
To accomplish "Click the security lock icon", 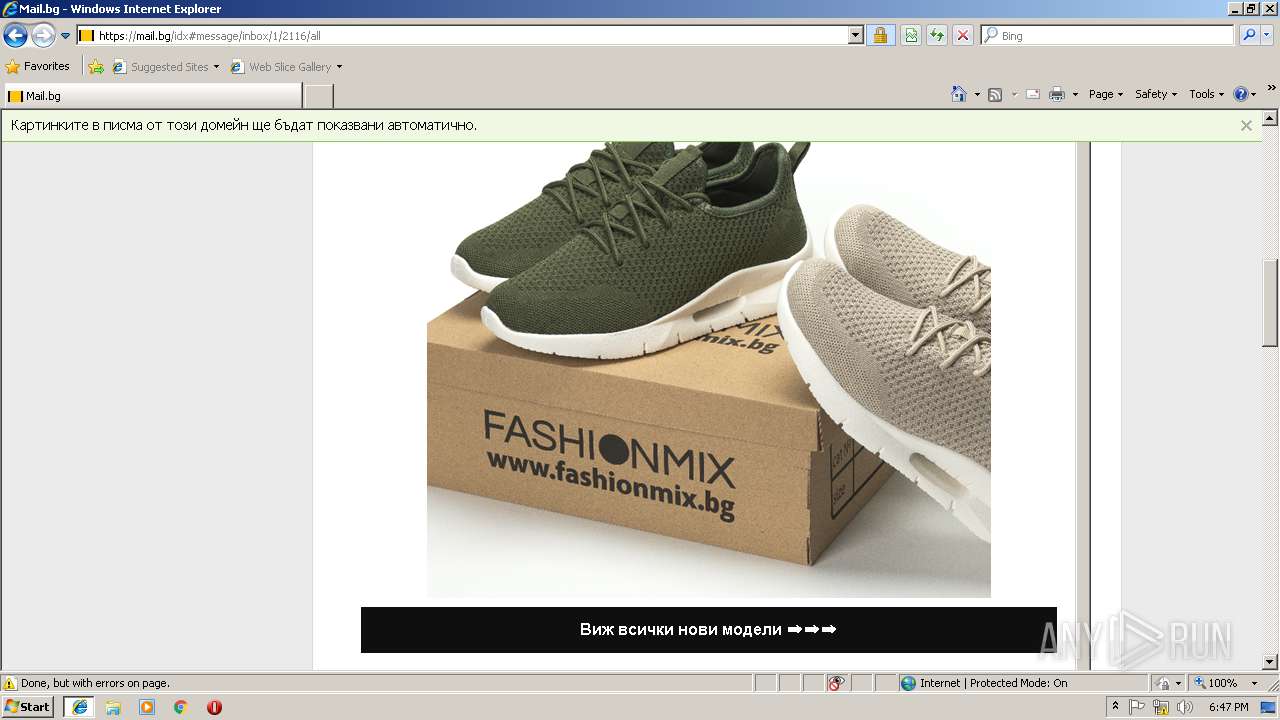I will click(880, 36).
